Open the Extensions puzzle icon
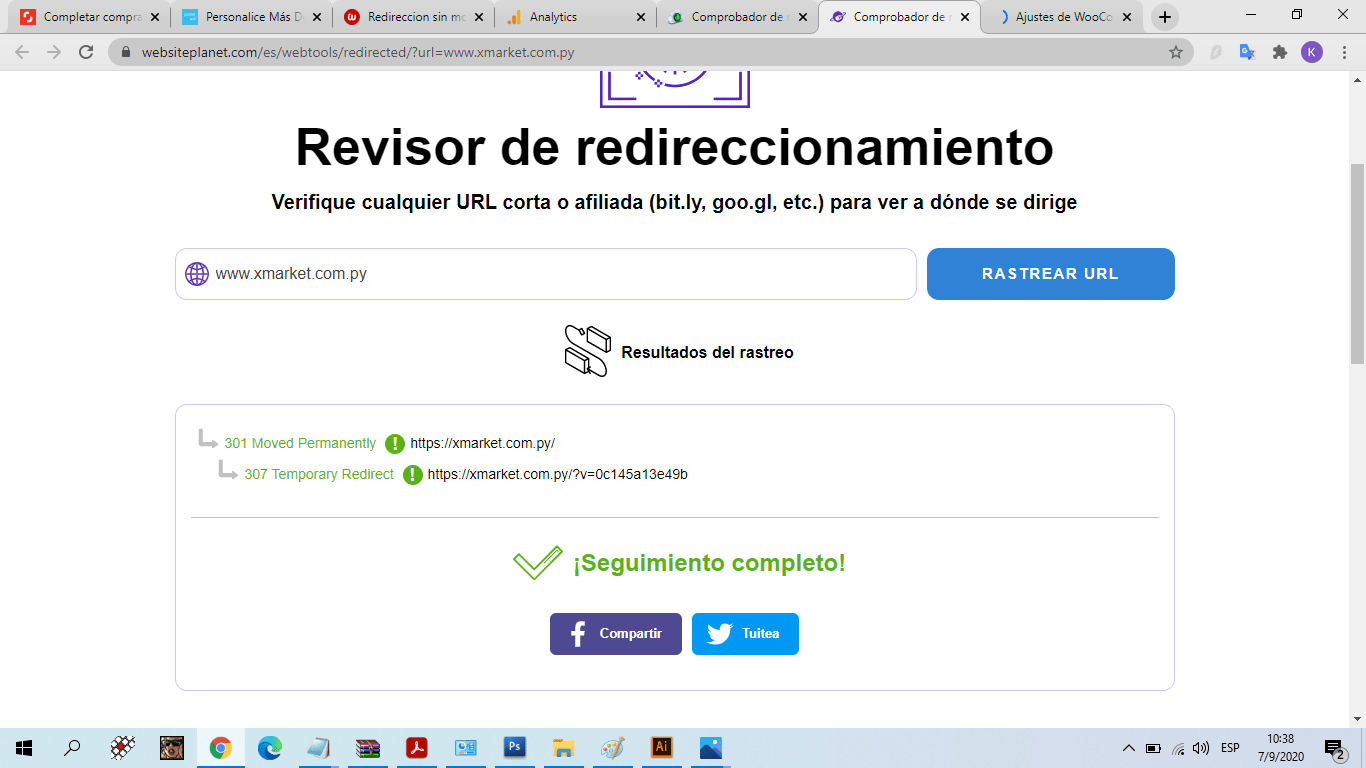Viewport: 1366px width, 768px height. (x=1279, y=52)
